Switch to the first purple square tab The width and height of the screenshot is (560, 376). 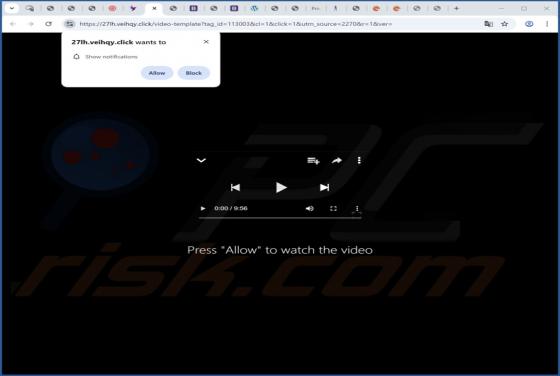(194, 8)
